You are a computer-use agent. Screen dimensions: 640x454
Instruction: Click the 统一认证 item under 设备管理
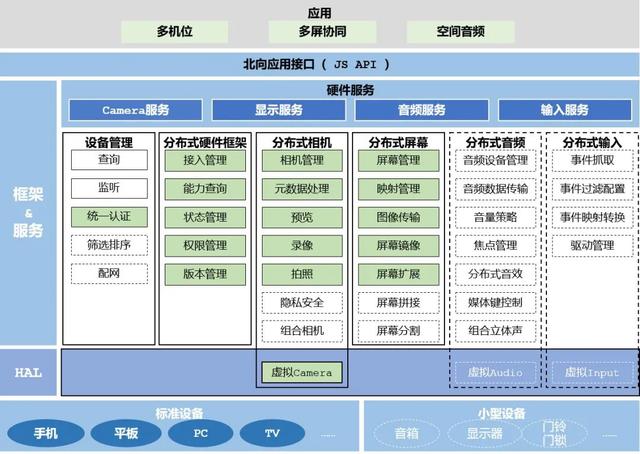pos(109,217)
